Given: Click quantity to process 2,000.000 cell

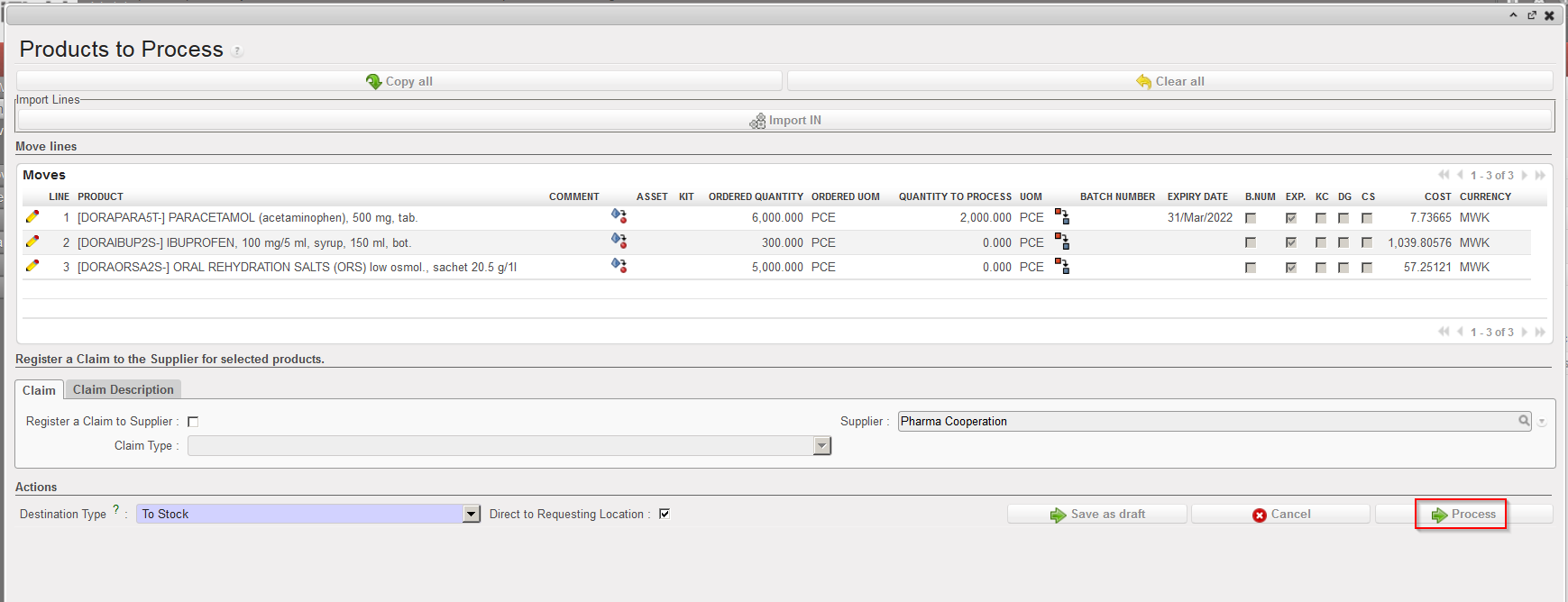Looking at the screenshot, I should 986,217.
